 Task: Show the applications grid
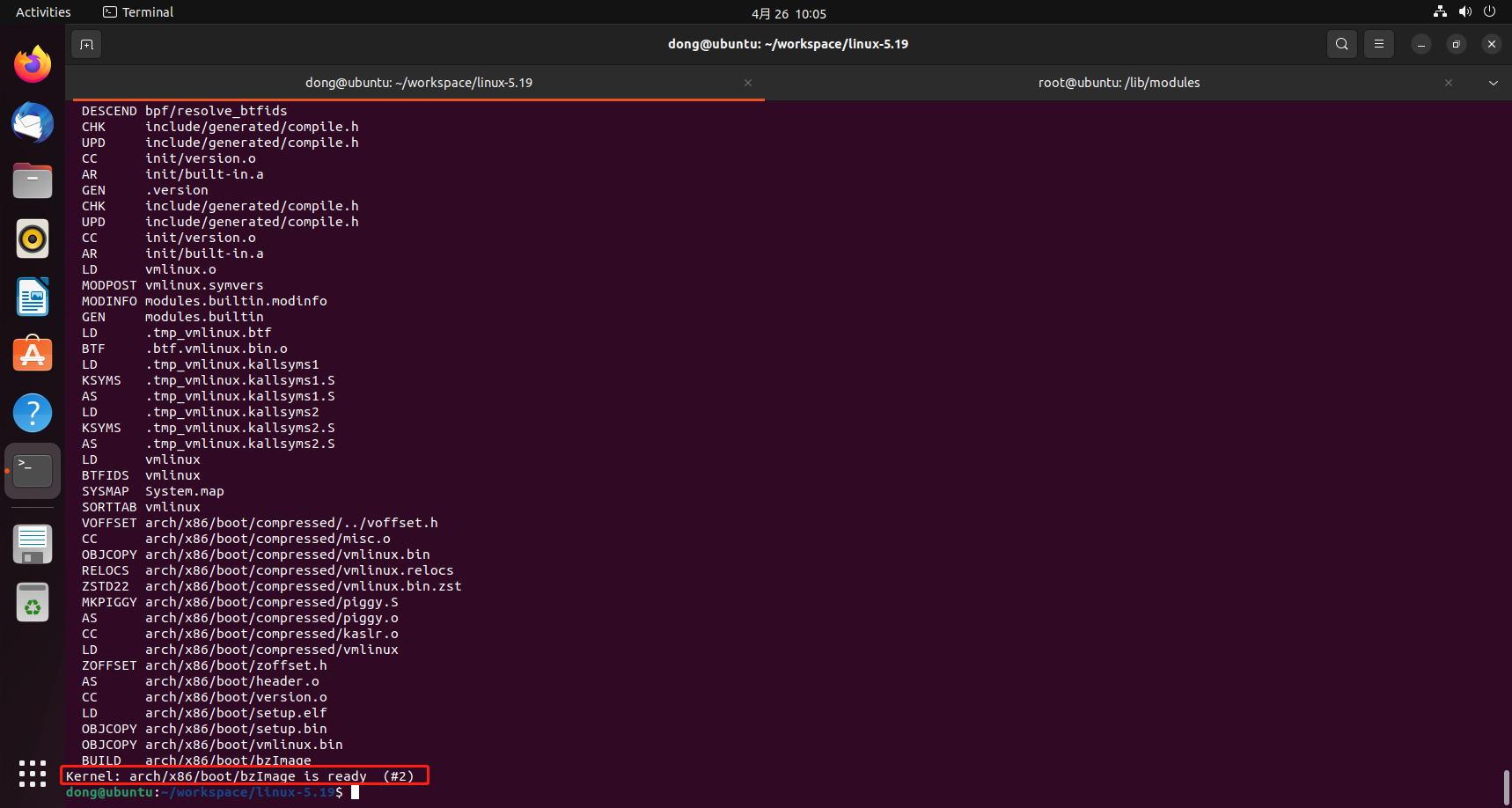pos(33,774)
